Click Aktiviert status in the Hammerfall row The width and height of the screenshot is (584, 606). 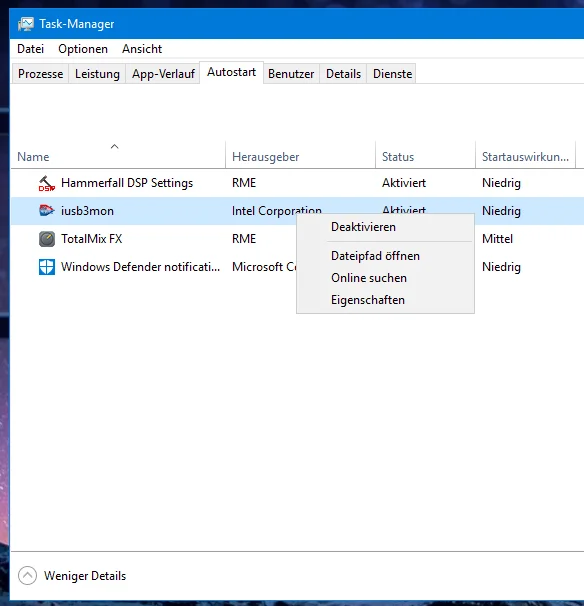(404, 183)
